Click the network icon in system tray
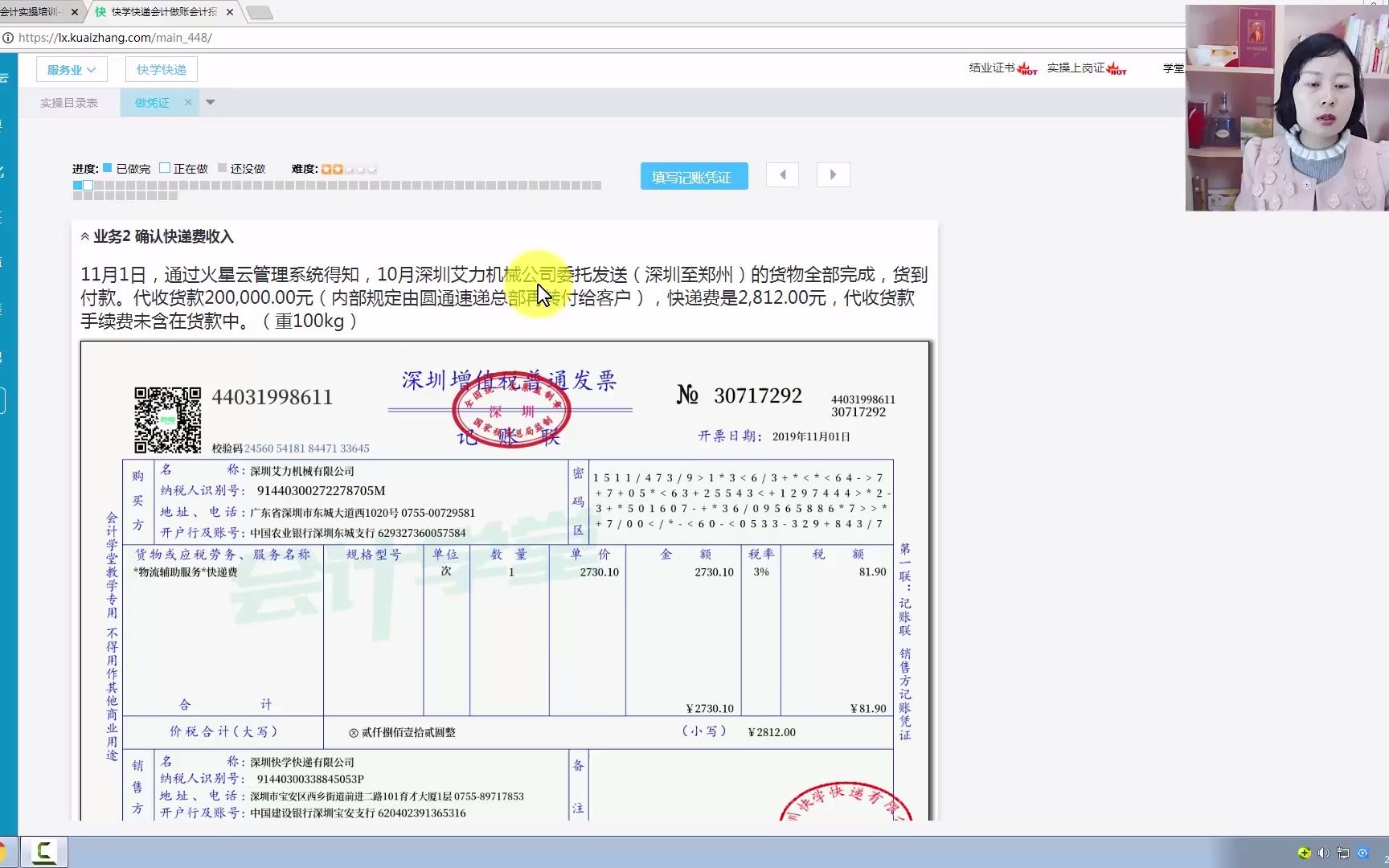The image size is (1389, 868). pyautogui.click(x=1343, y=853)
